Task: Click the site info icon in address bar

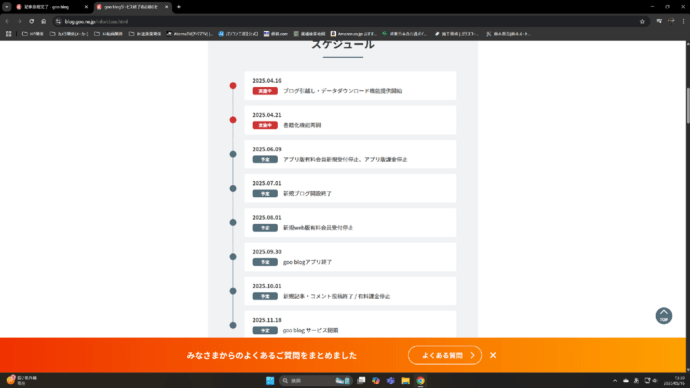Action: 58,21
